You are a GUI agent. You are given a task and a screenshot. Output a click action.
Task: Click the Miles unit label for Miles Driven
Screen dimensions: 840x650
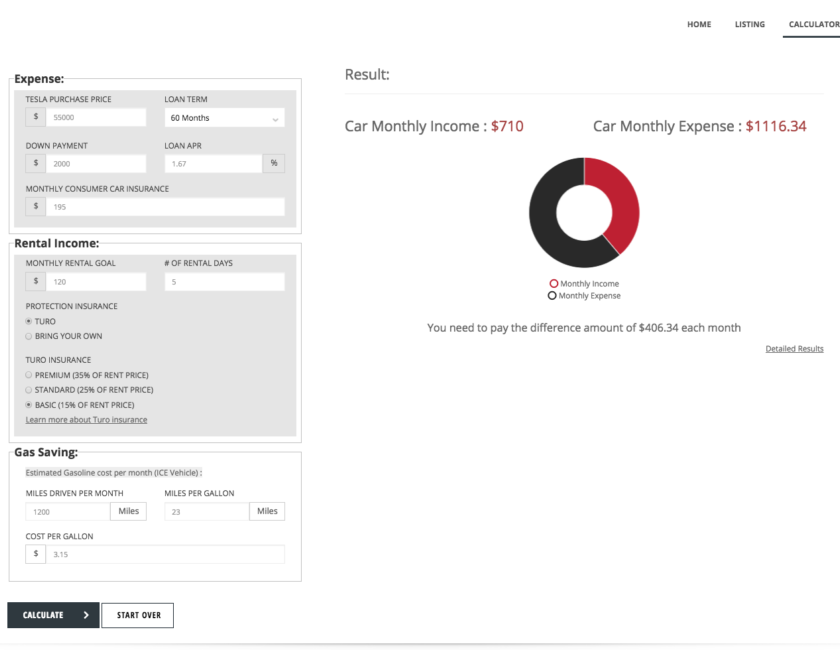129,511
